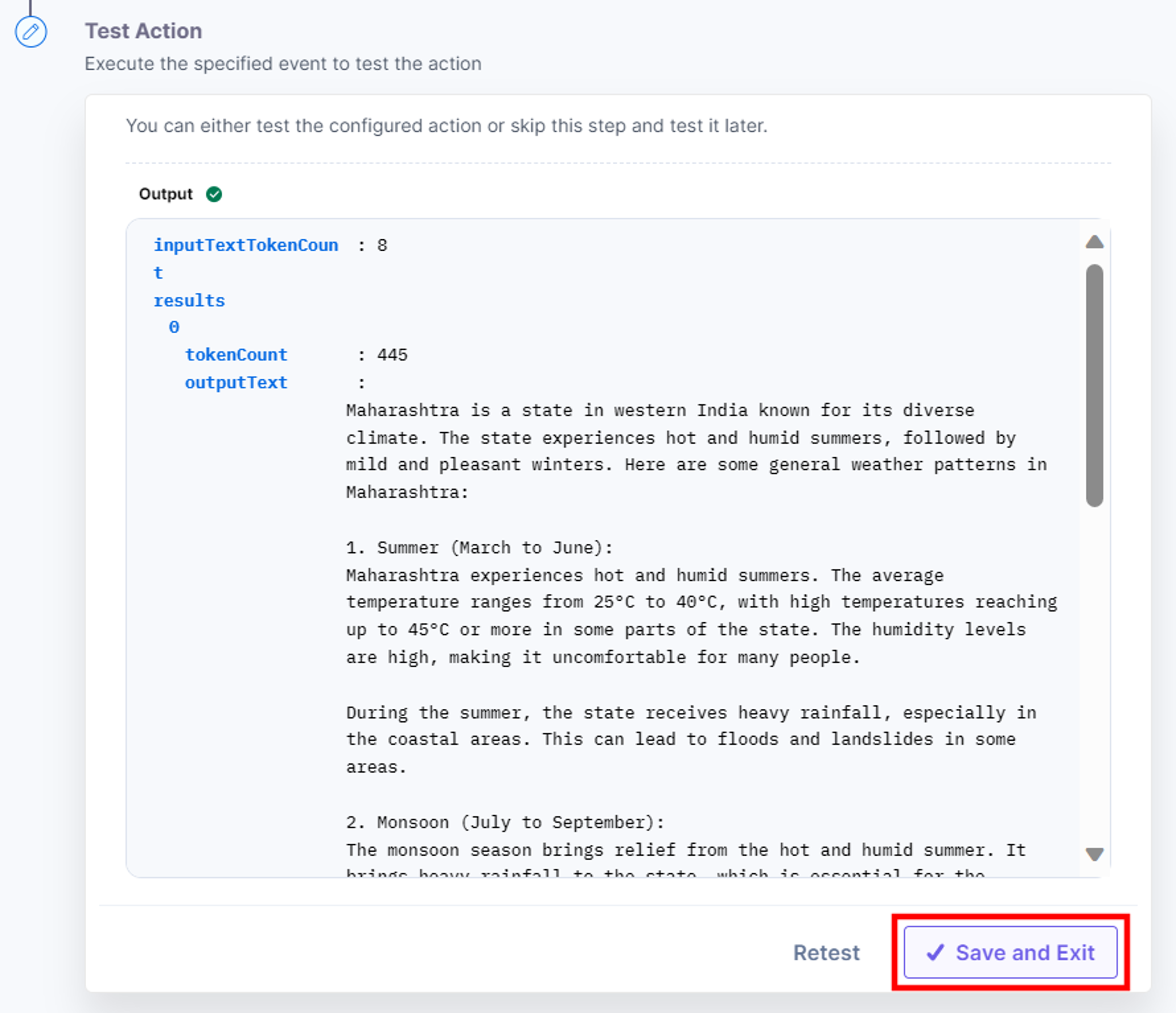Click 'The monsoon season brings relief' line

click(686, 850)
